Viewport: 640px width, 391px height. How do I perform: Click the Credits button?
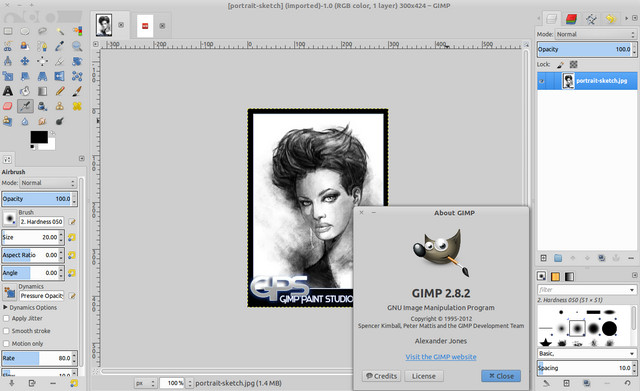pos(381,376)
